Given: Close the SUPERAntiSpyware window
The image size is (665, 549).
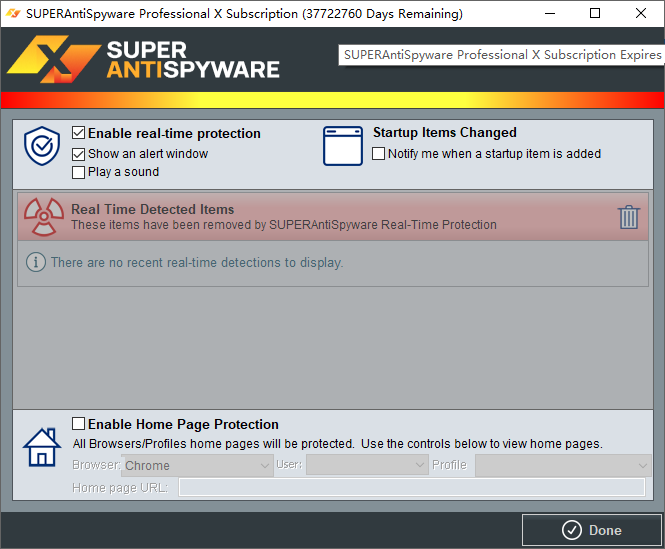Looking at the screenshot, I should click(641, 13).
